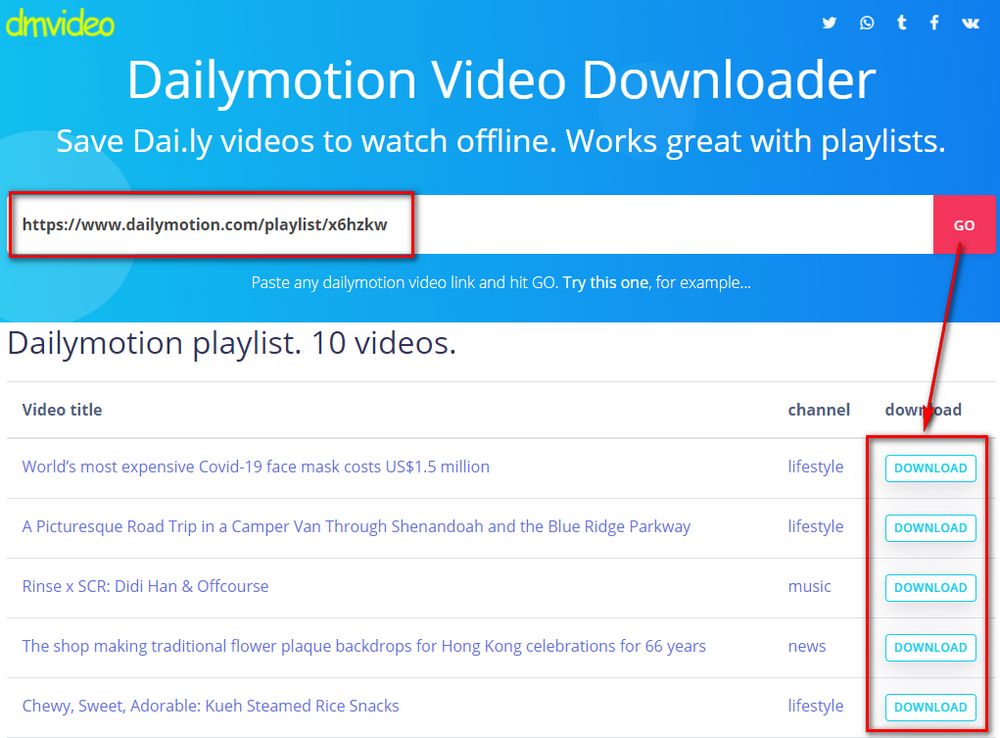The image size is (1000, 738).
Task: Visit the music channel link
Action: click(x=809, y=587)
